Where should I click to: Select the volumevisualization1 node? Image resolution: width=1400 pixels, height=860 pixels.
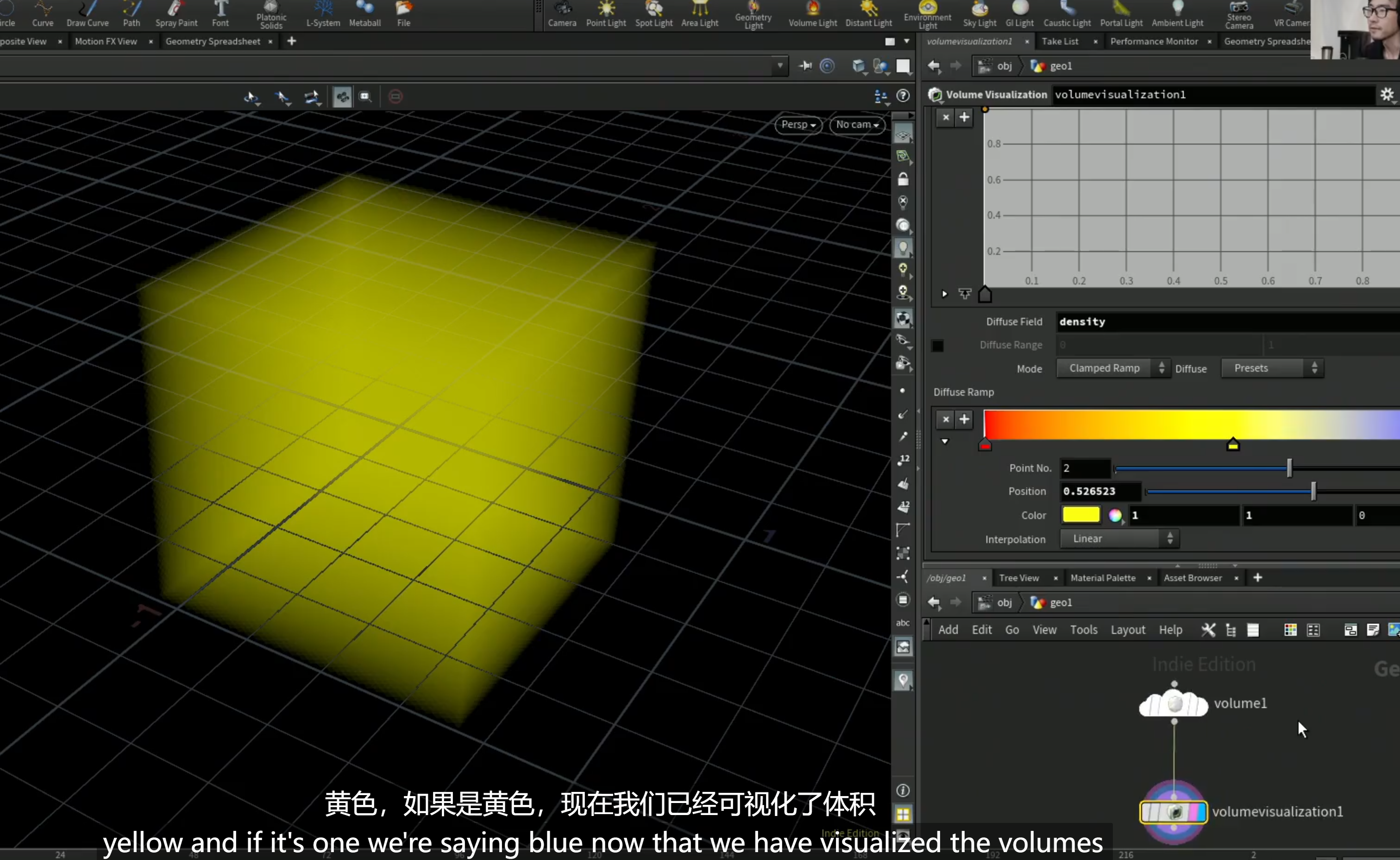tap(1173, 812)
